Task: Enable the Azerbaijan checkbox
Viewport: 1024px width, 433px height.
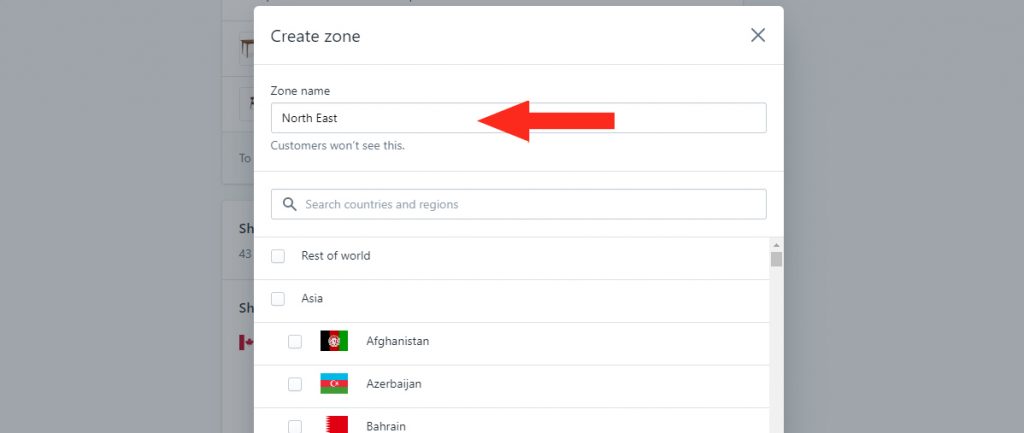Action: coord(295,384)
